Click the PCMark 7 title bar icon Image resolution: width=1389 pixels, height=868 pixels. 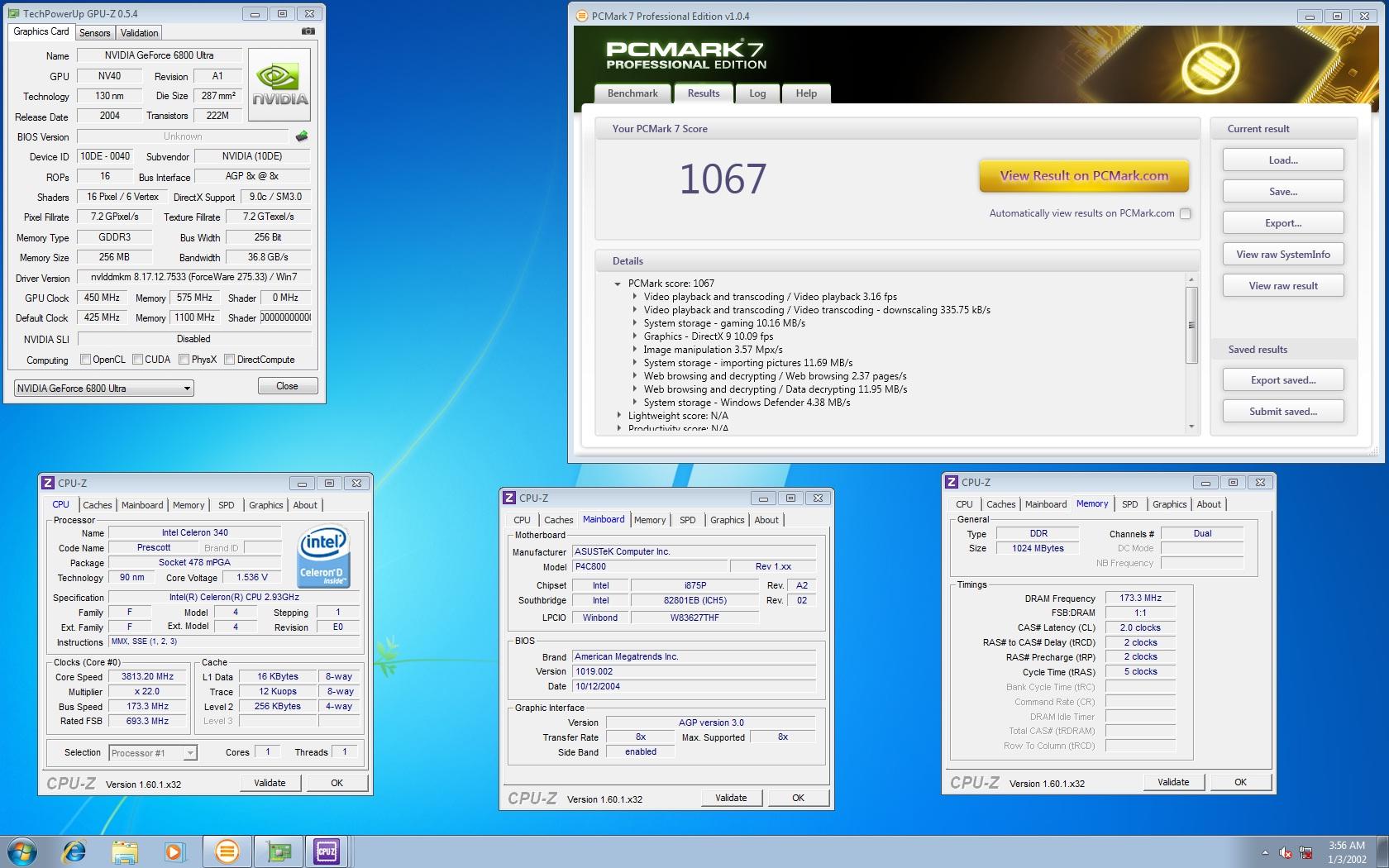tap(582, 16)
